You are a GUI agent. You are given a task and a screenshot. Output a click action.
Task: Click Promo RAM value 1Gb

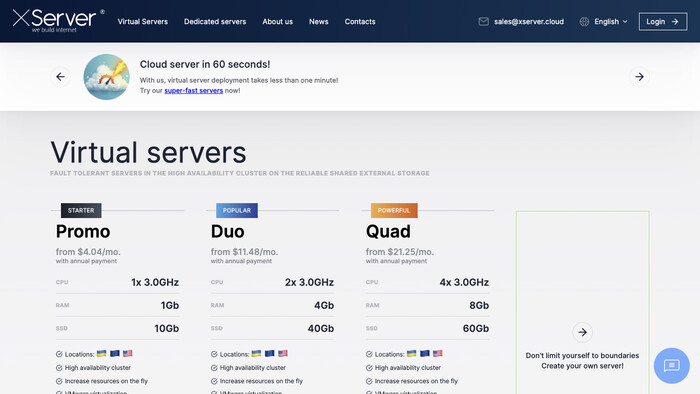pyautogui.click(x=170, y=306)
